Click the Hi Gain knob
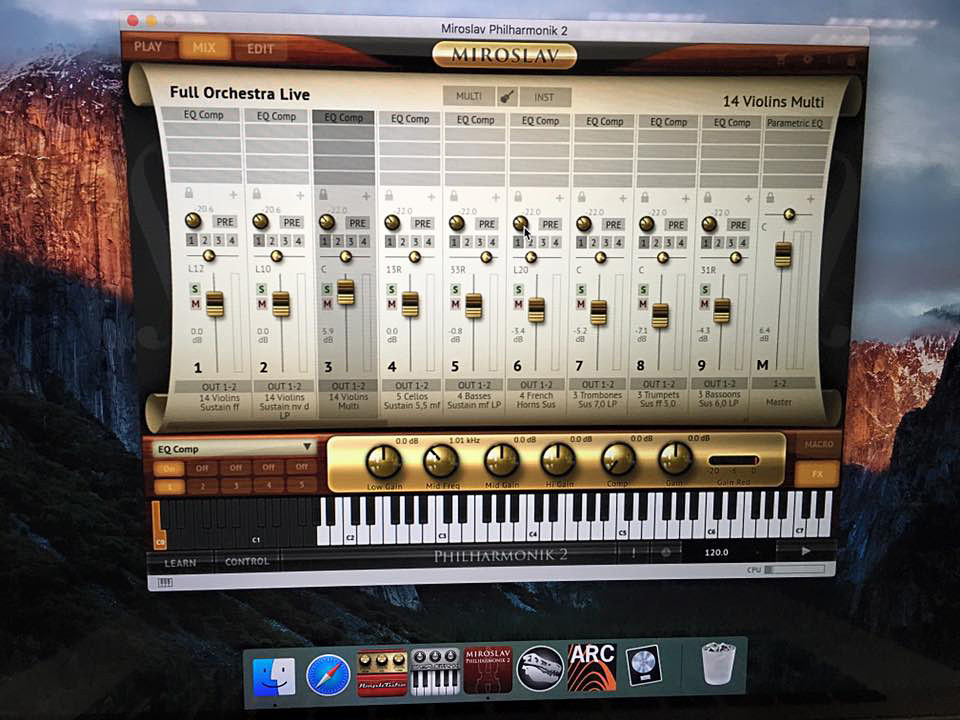This screenshot has width=960, height=720. (558, 460)
